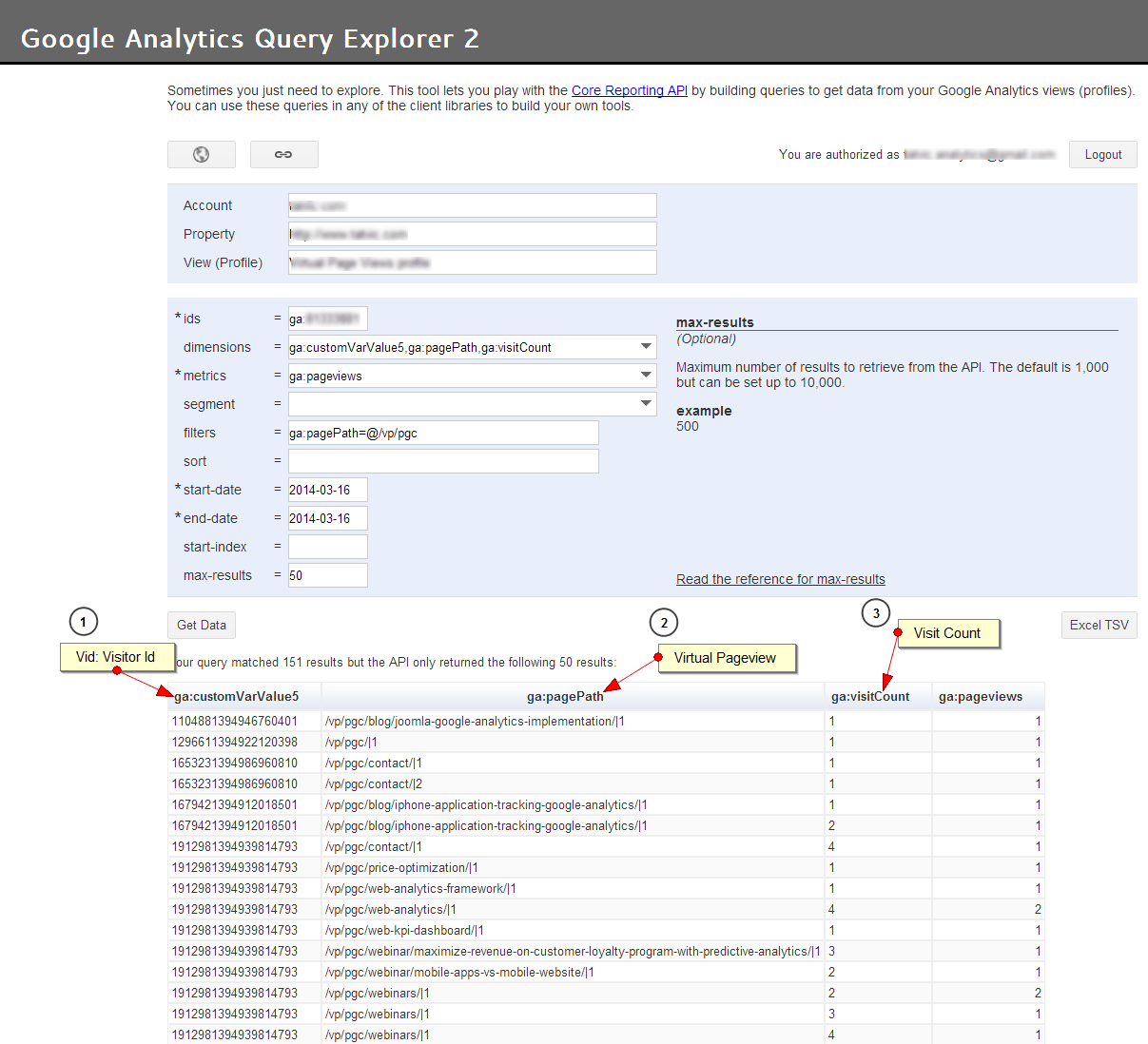
Task: Click the ga:customVarValue5 column header
Action: click(244, 696)
